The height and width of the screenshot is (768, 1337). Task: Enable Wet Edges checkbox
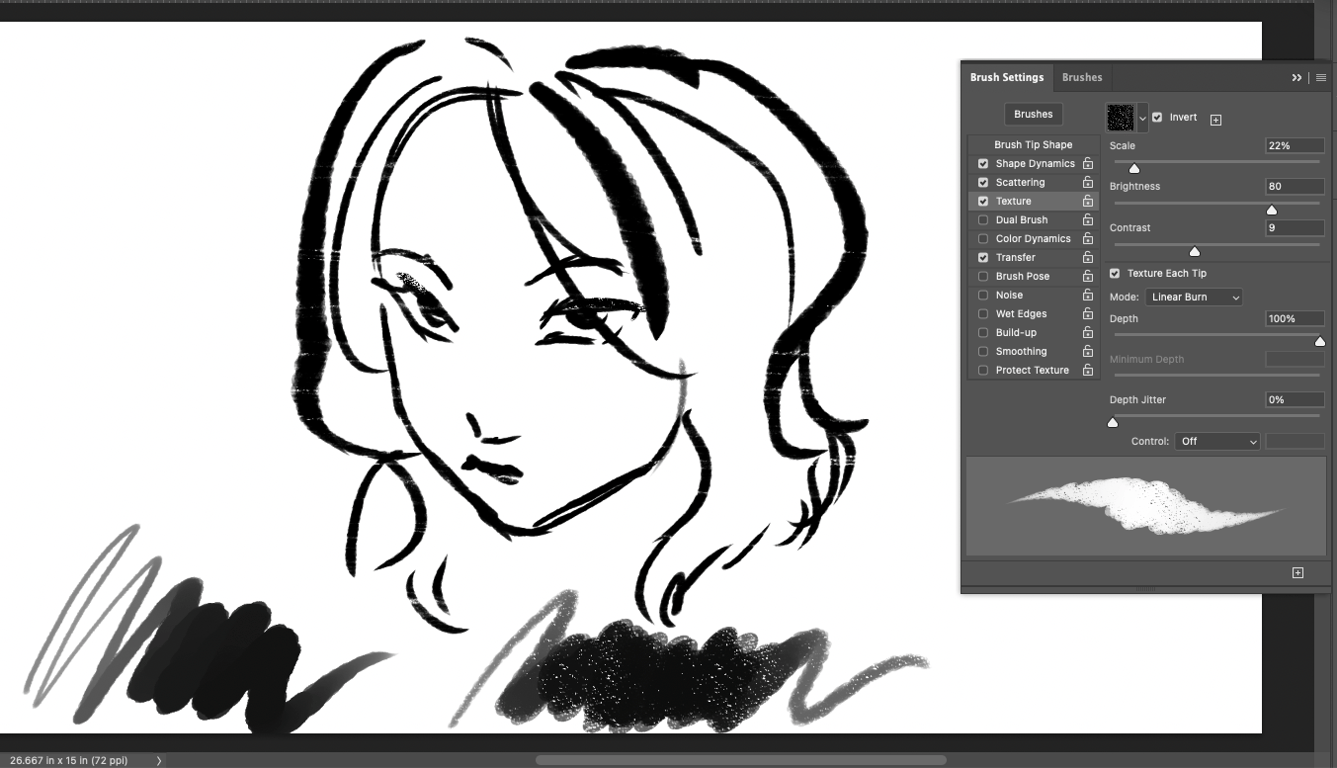click(983, 313)
